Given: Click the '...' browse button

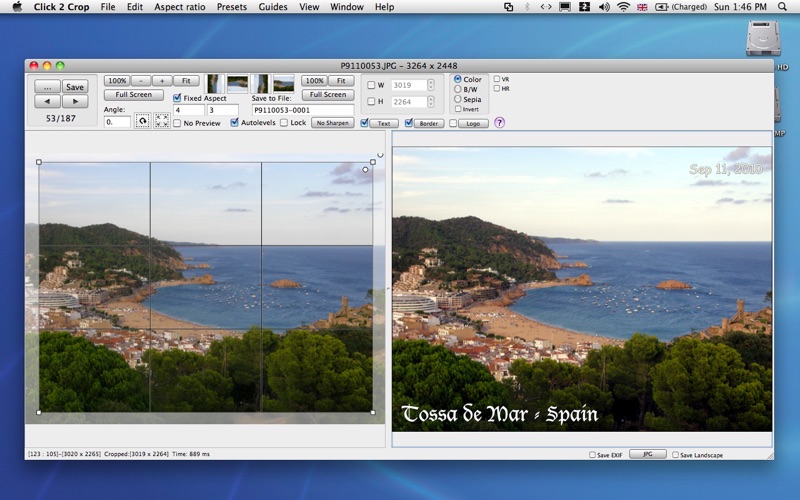Looking at the screenshot, I should [47, 87].
